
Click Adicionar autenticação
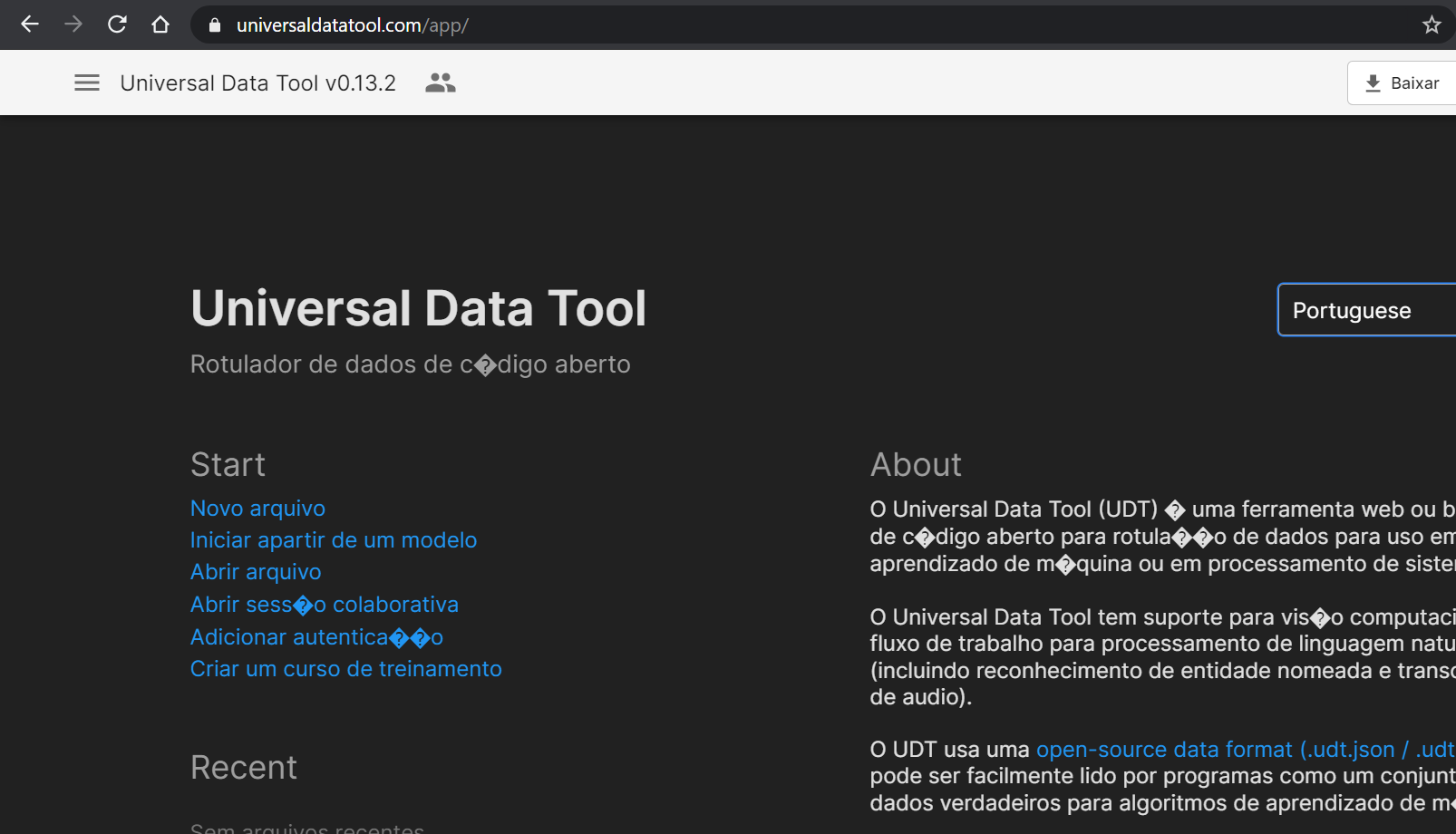coord(315,636)
